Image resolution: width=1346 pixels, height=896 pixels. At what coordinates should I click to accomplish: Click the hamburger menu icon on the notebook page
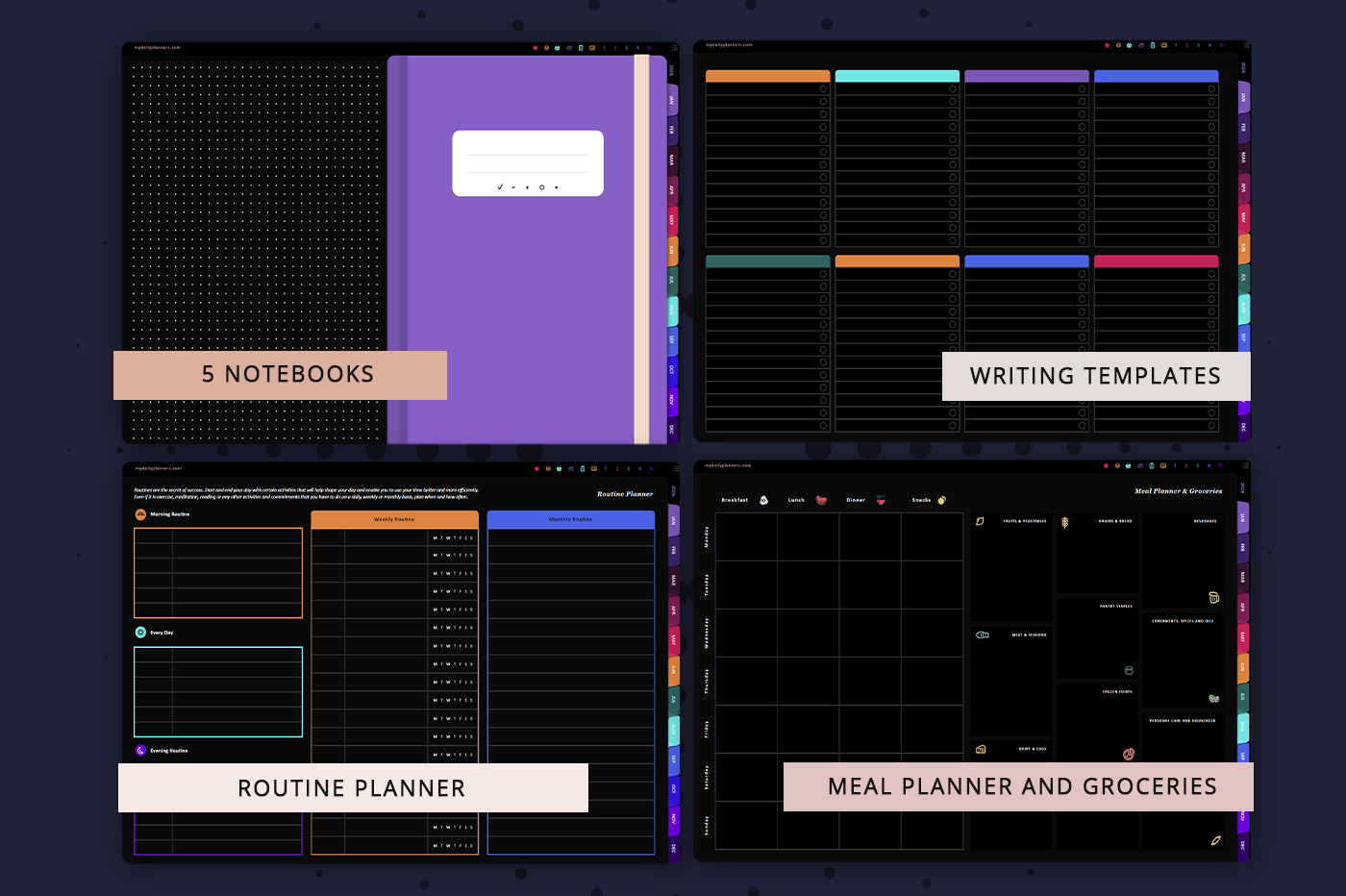674,48
